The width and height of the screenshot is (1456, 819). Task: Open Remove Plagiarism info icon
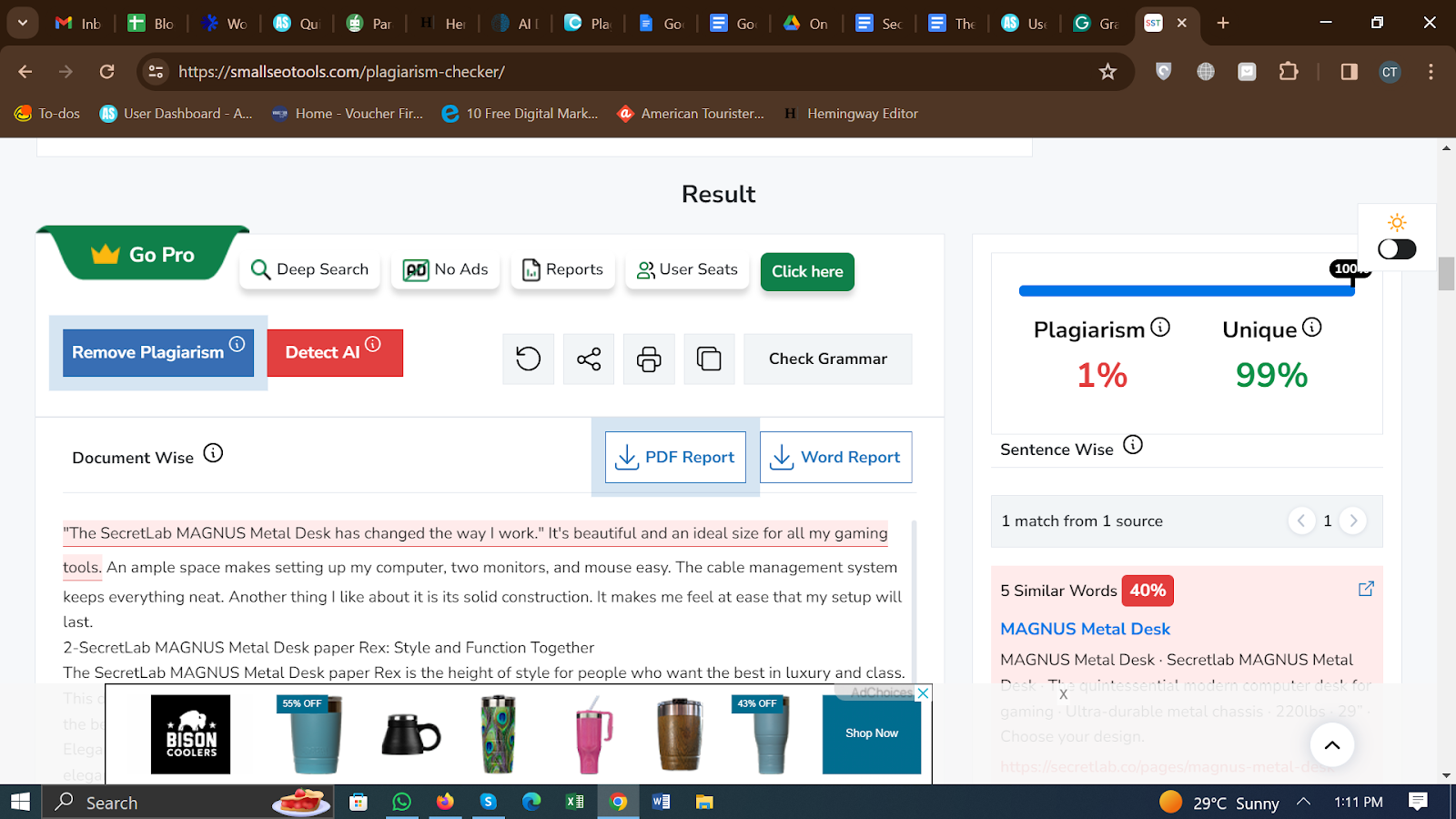pos(237,344)
